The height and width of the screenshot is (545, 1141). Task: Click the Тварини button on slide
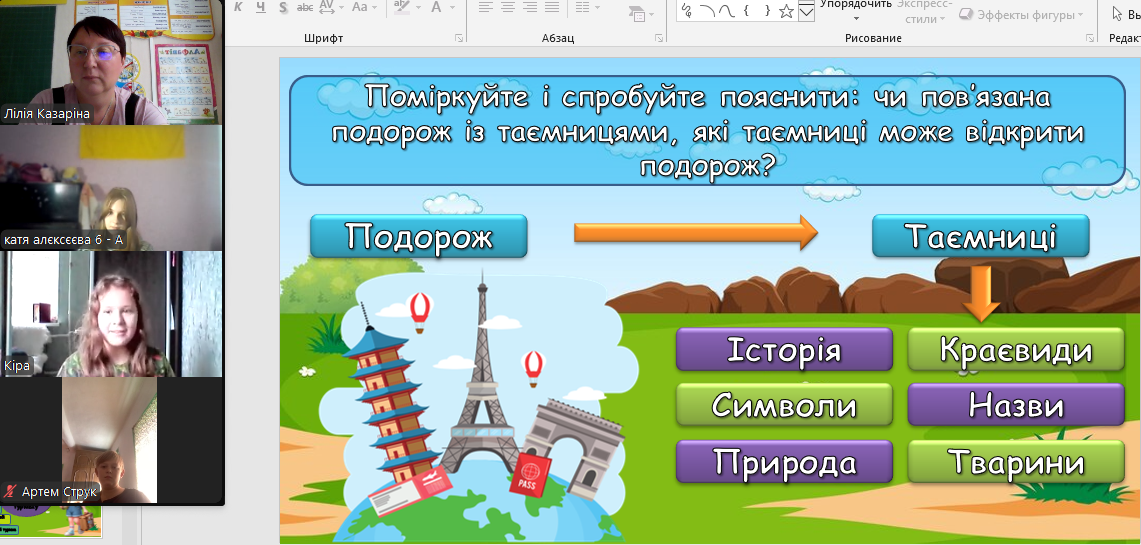point(1015,463)
